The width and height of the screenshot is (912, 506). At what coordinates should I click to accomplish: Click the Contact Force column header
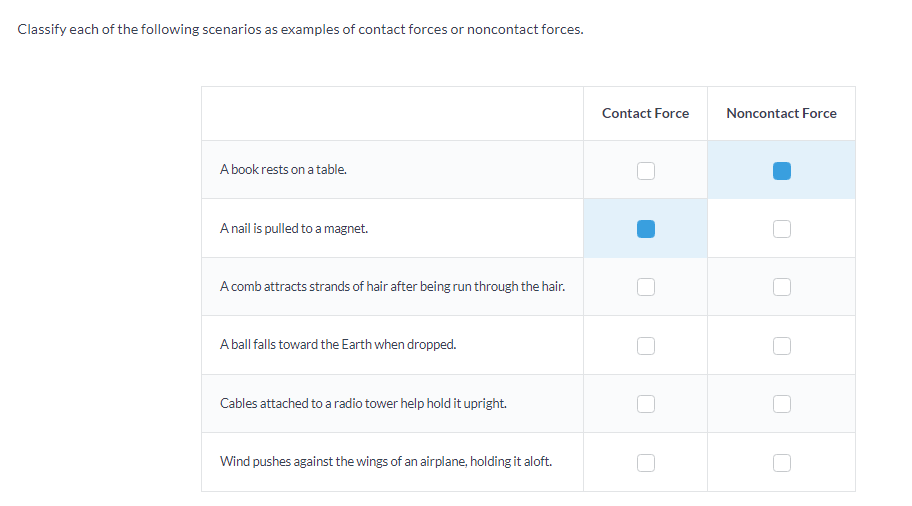pos(645,113)
